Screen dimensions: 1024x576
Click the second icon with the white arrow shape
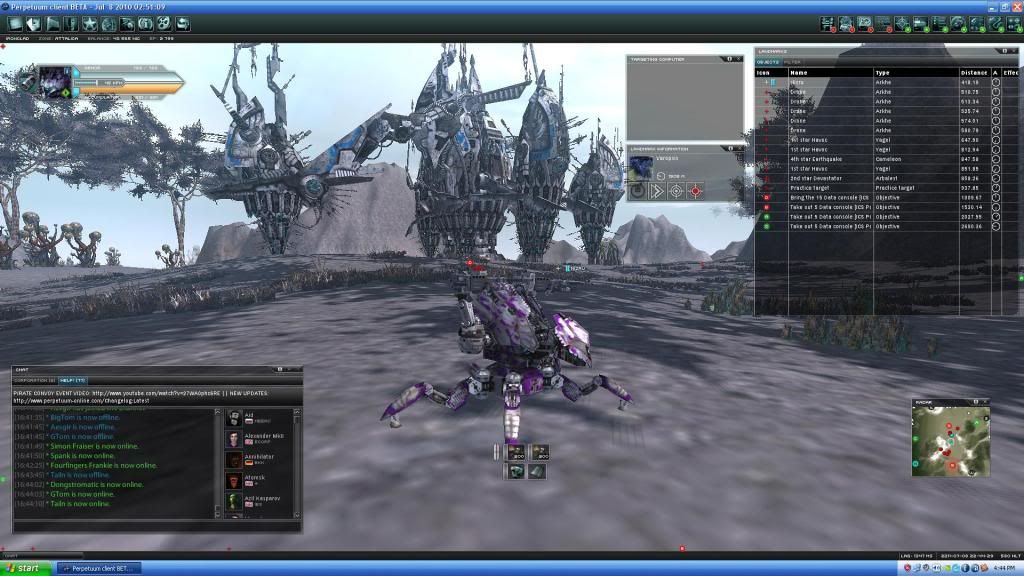33,24
